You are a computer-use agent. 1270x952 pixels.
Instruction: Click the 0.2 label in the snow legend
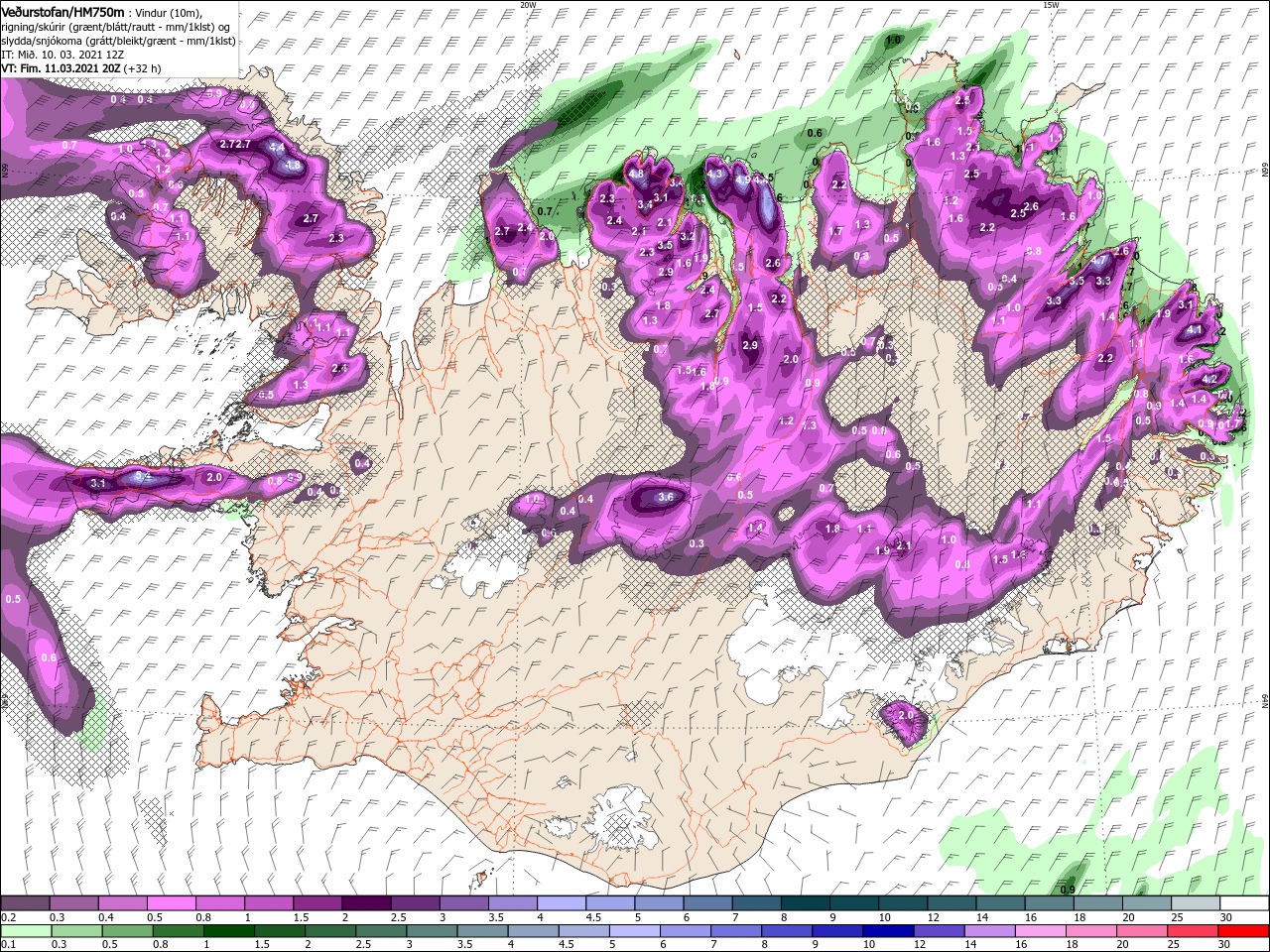pyautogui.click(x=8, y=918)
